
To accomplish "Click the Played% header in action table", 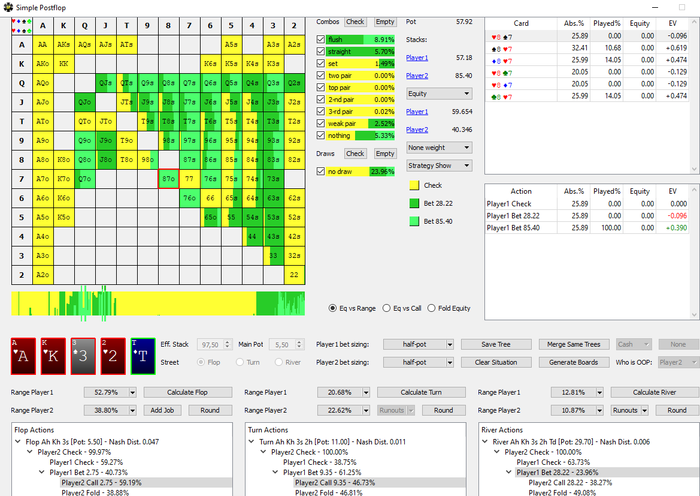I will [607, 191].
